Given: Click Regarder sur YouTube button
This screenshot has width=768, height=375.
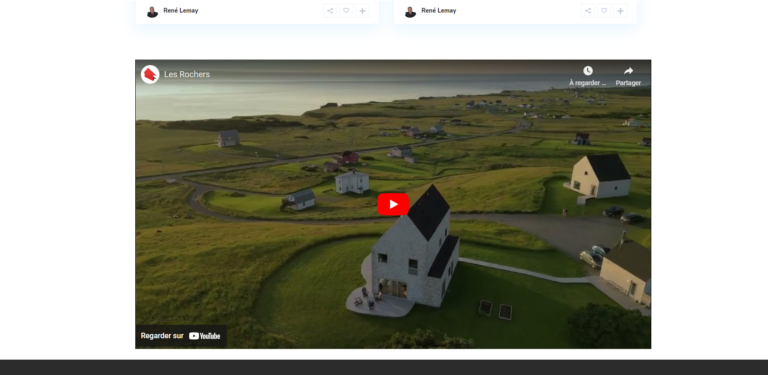Looking at the screenshot, I should pyautogui.click(x=181, y=336).
